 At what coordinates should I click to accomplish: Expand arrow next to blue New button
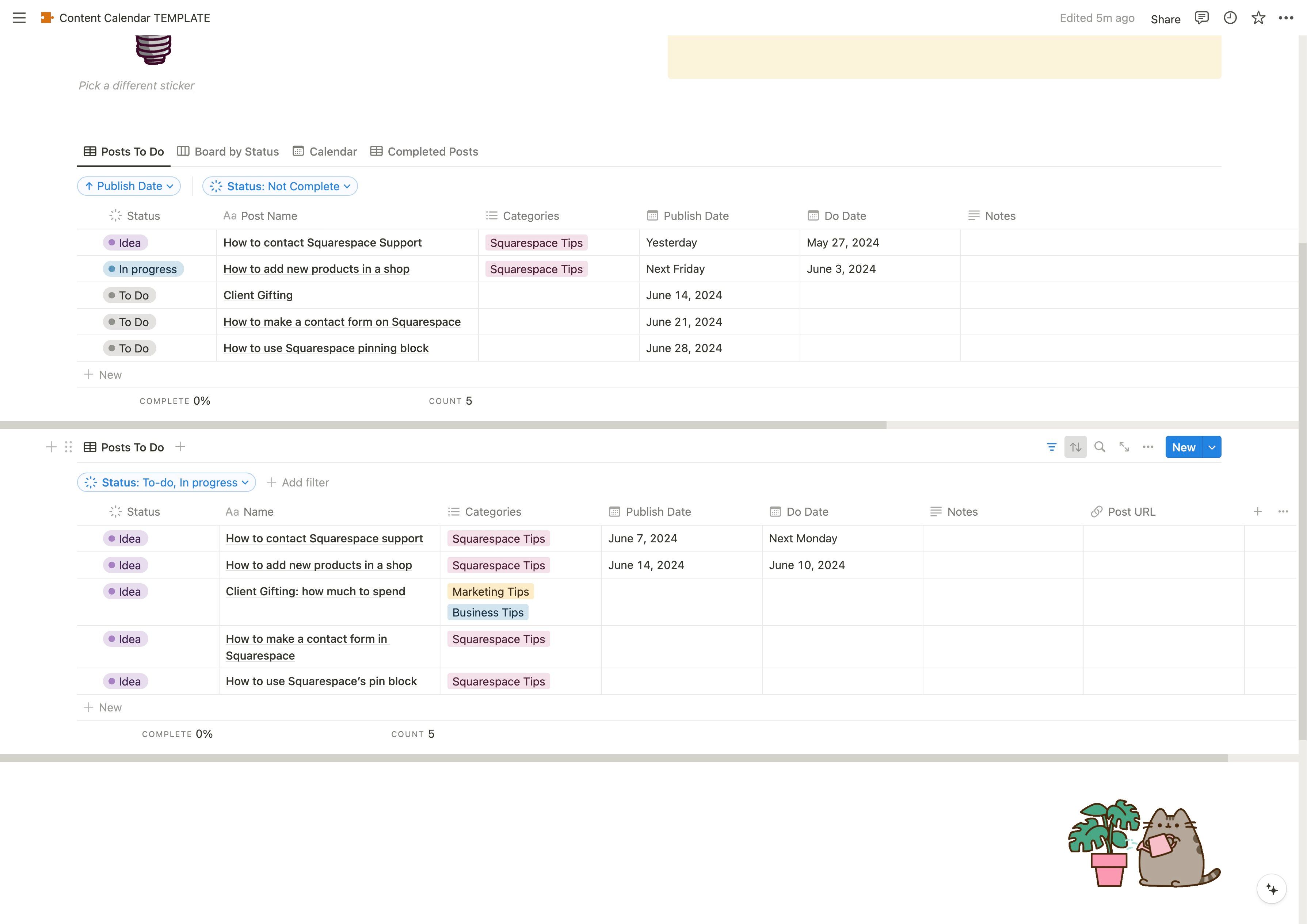click(x=1212, y=447)
